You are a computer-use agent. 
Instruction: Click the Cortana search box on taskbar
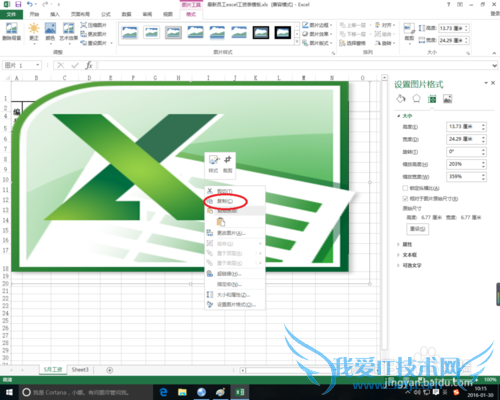[86, 392]
